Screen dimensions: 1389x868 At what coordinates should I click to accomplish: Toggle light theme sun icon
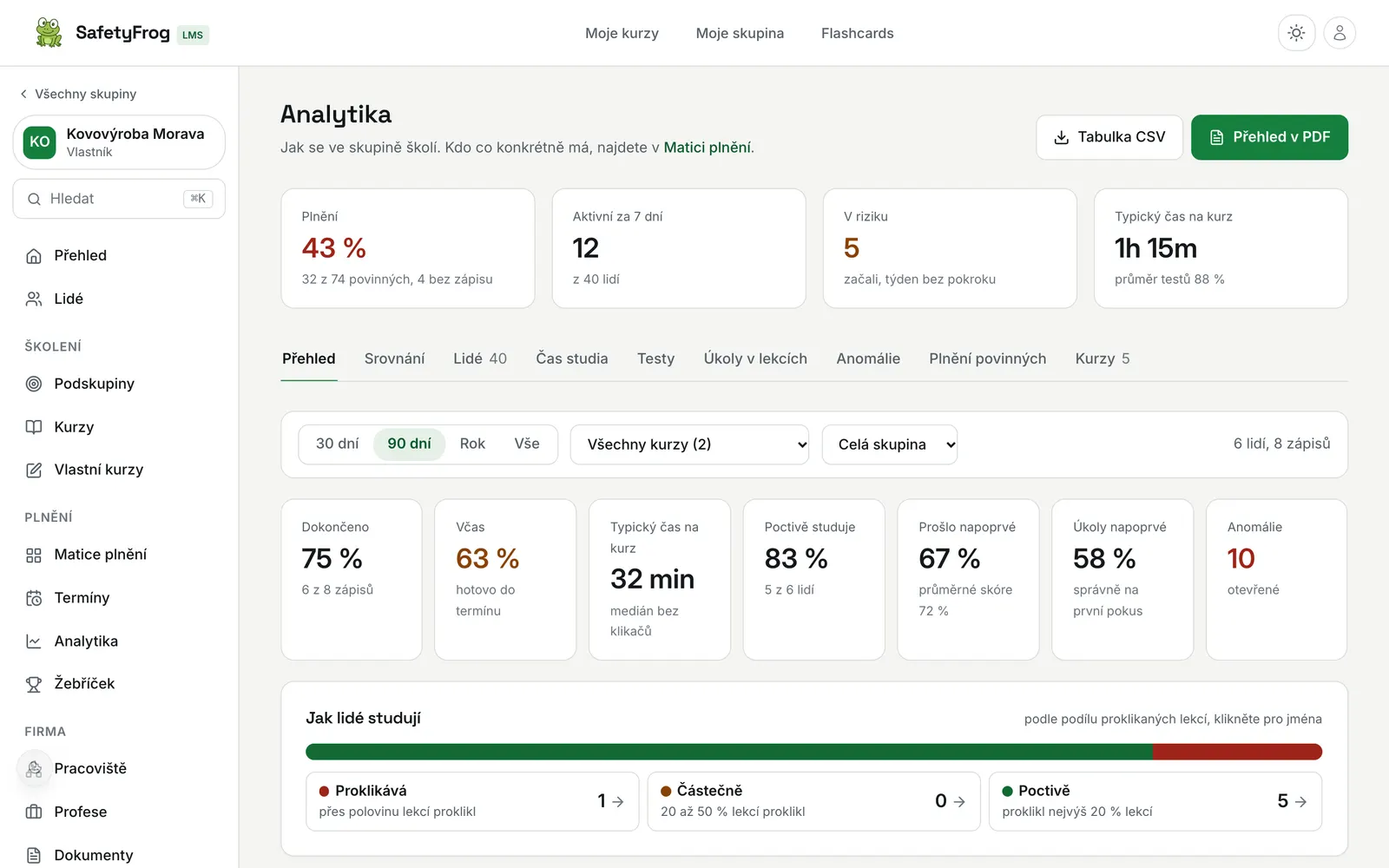[1296, 33]
